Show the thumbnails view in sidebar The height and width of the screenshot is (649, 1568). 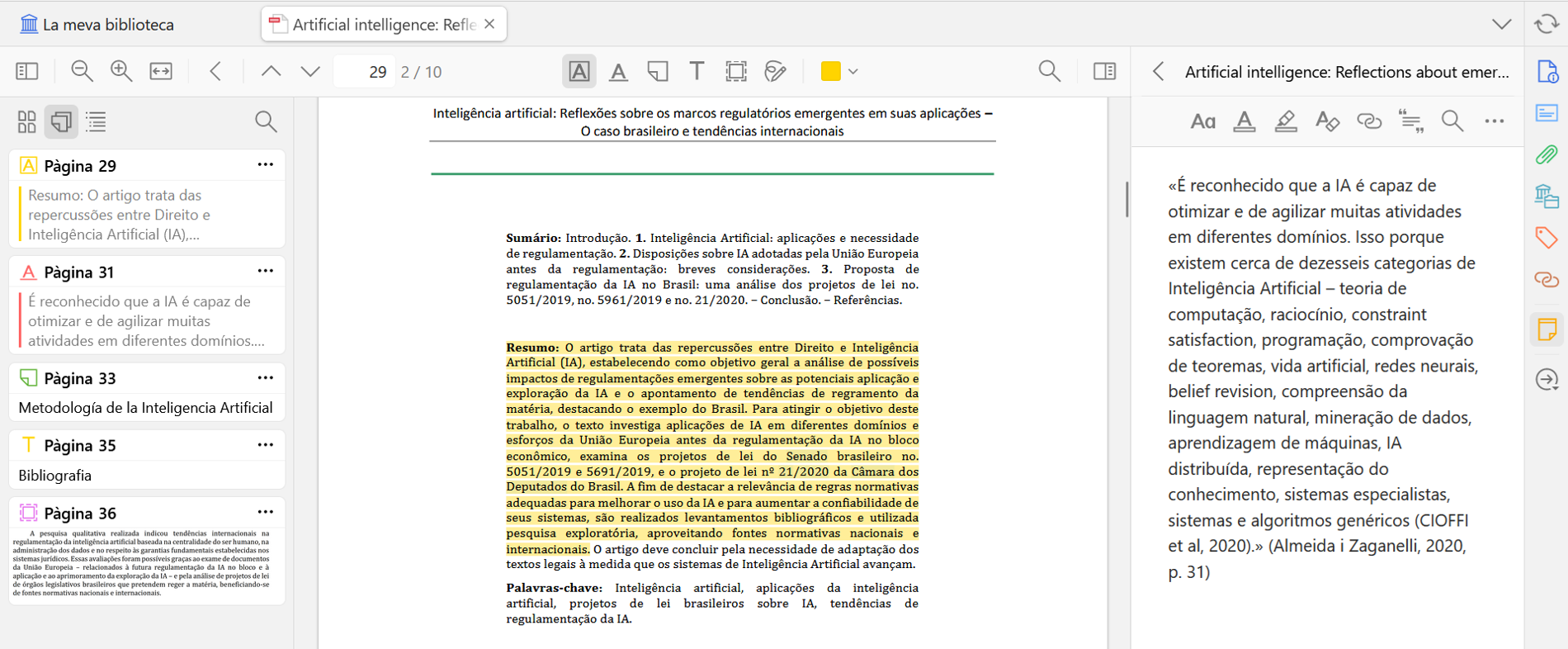coord(27,122)
